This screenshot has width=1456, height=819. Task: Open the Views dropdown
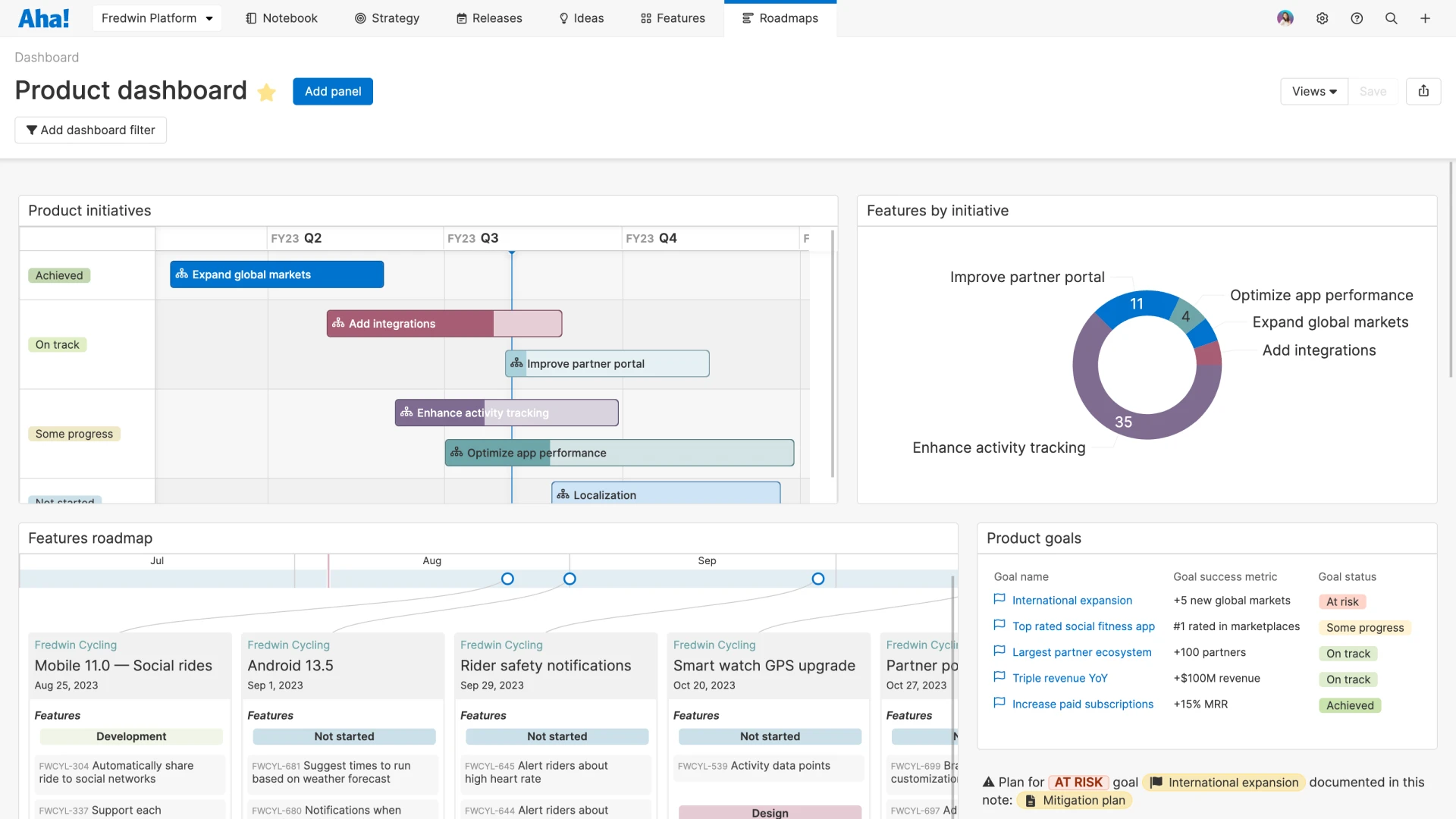(1313, 91)
